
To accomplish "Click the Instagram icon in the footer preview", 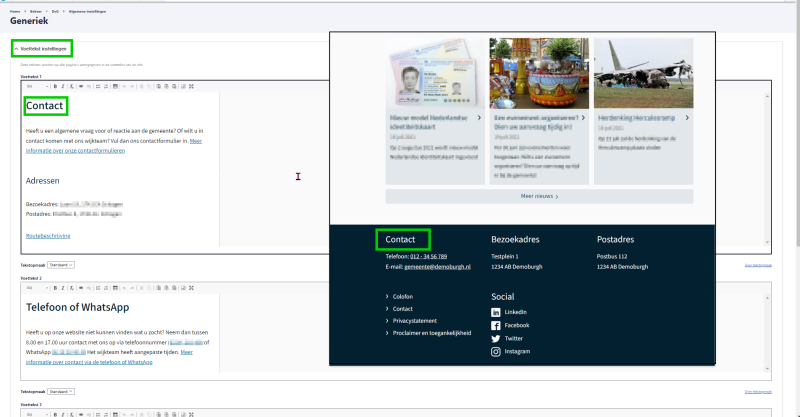I will [496, 352].
